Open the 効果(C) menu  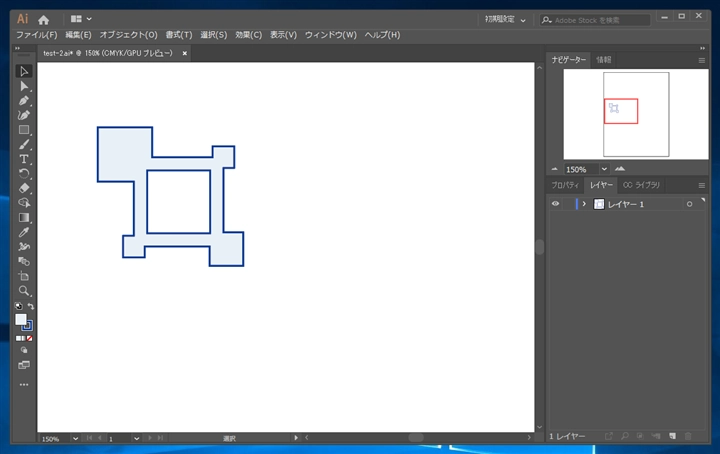pyautogui.click(x=248, y=35)
